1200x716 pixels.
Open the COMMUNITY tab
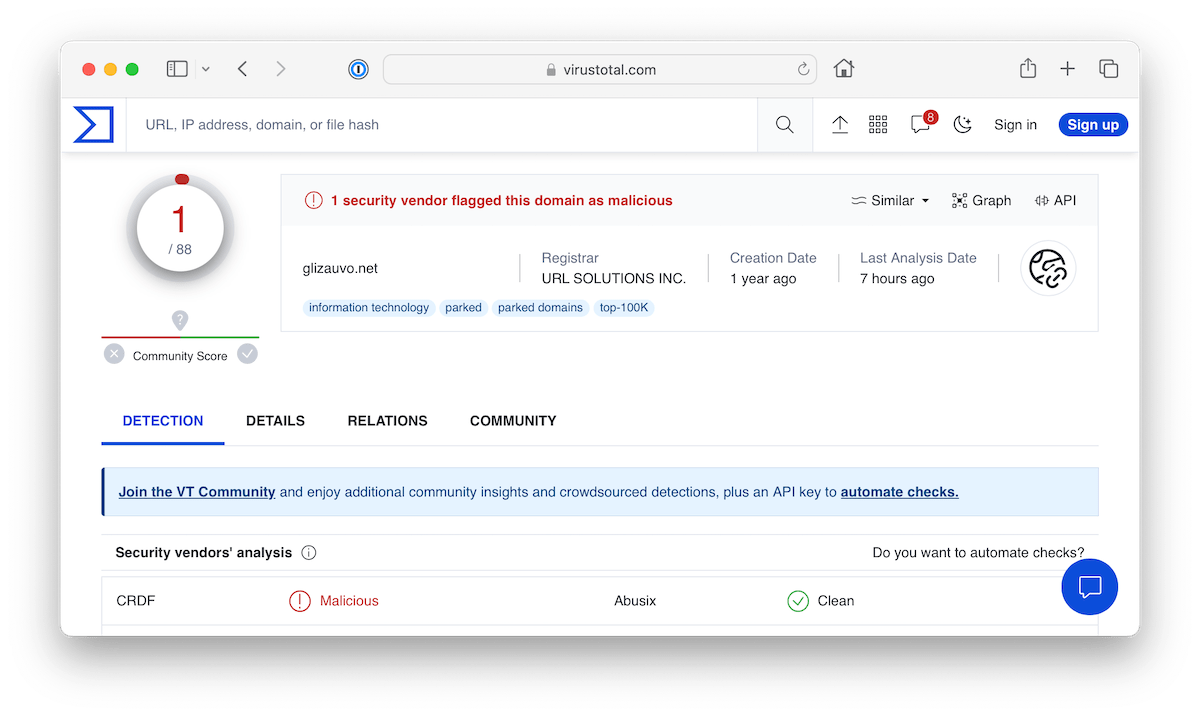pyautogui.click(x=513, y=421)
